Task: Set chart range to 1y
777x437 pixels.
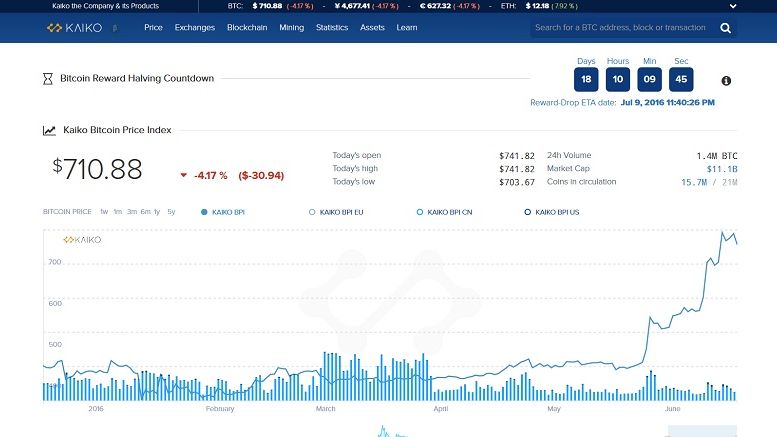Action: pos(157,212)
